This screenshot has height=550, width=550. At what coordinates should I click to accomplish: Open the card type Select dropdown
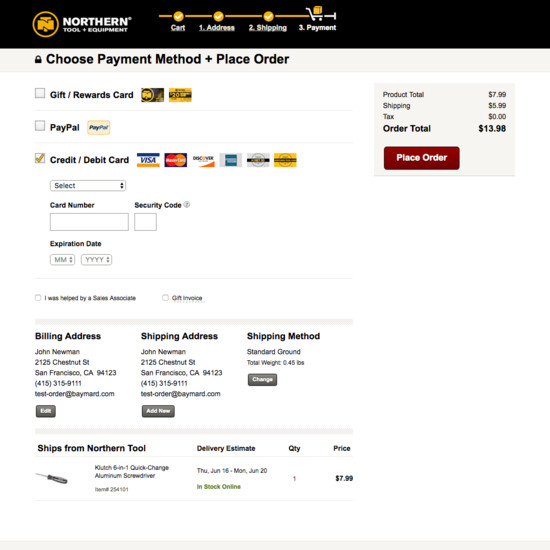click(x=88, y=186)
